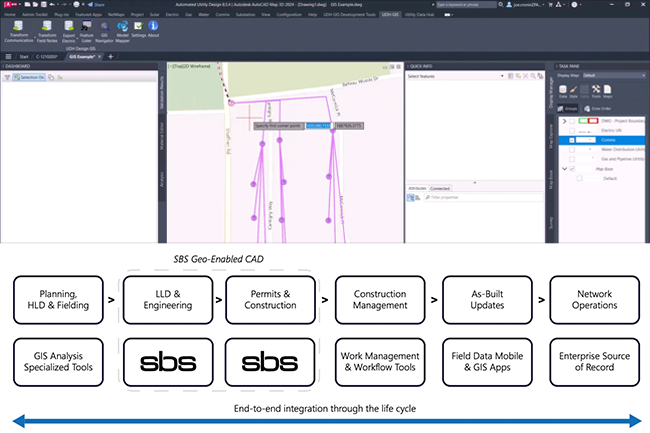Expand the DWG Project Boundary layer
The image size is (650, 433).
coord(563,122)
